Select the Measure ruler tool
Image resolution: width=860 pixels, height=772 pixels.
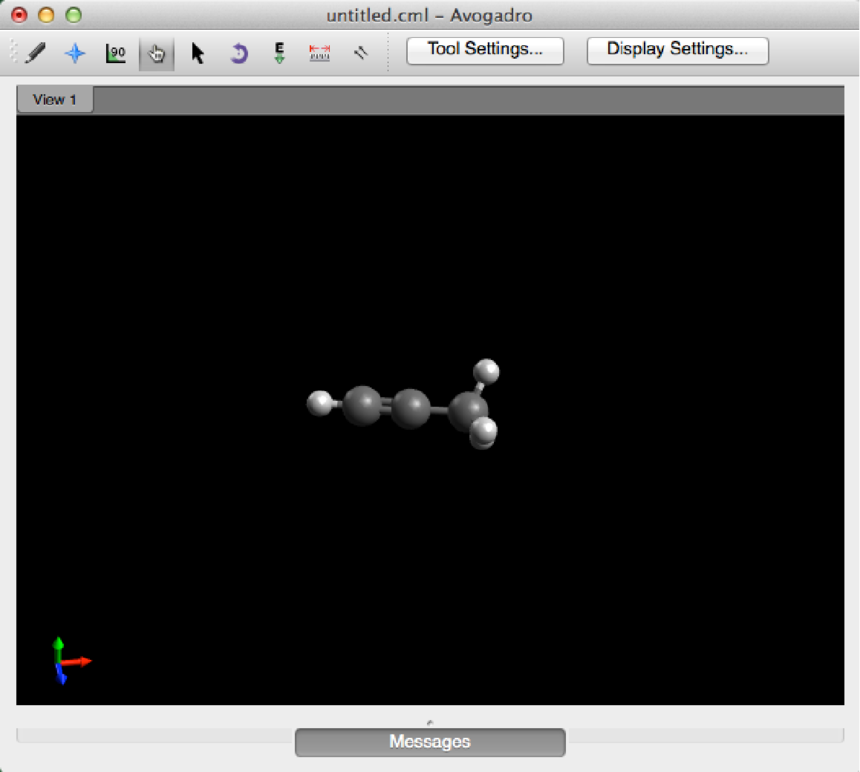click(319, 53)
